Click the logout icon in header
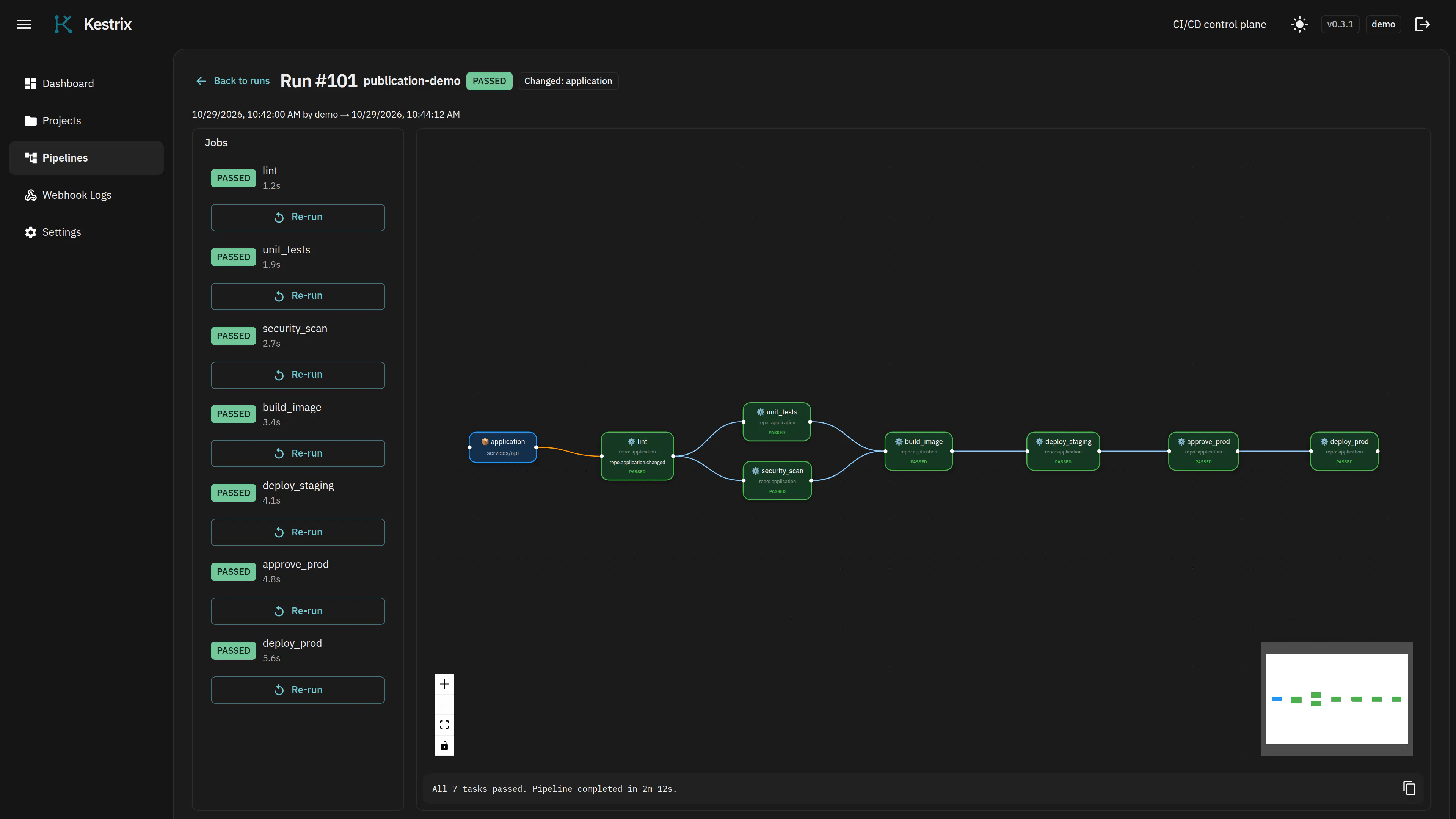 pyautogui.click(x=1422, y=24)
